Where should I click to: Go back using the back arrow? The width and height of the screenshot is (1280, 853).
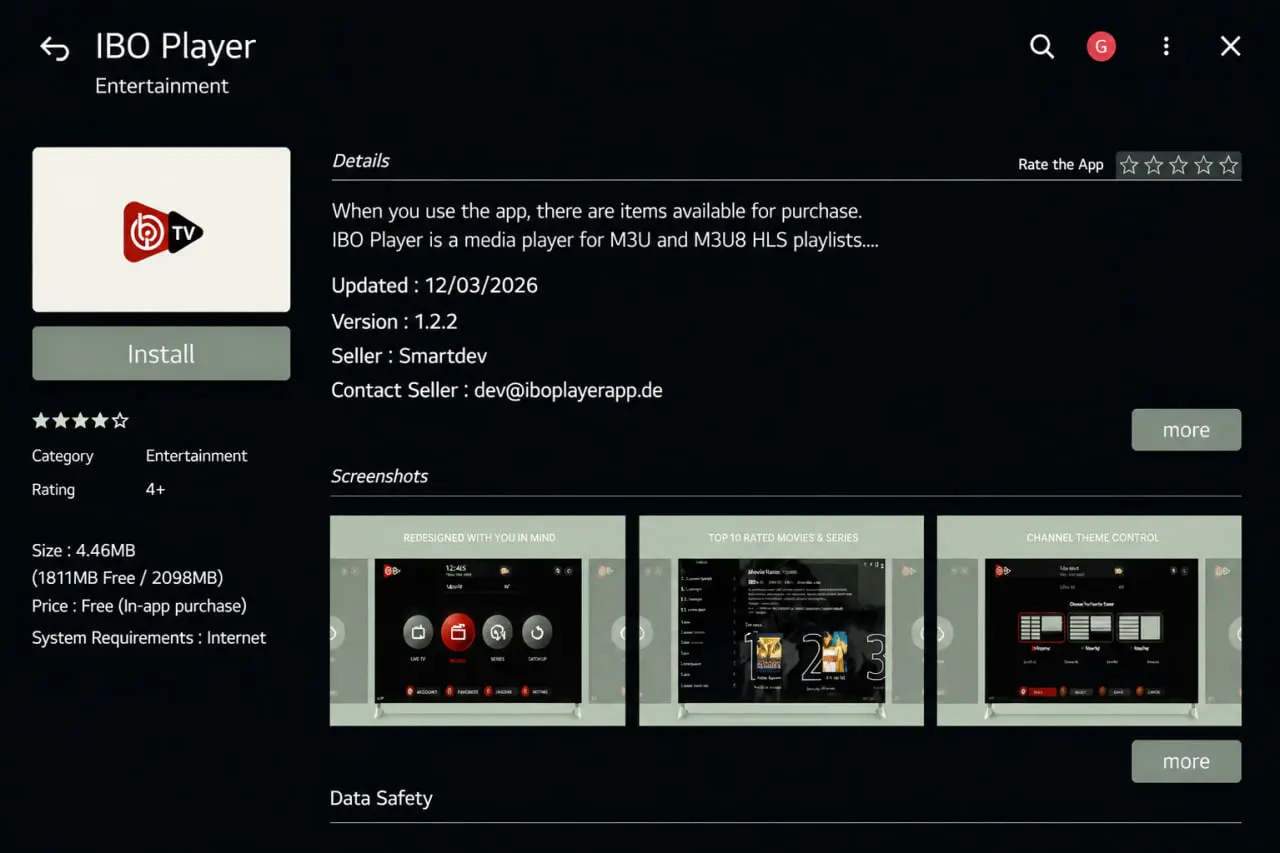[54, 48]
